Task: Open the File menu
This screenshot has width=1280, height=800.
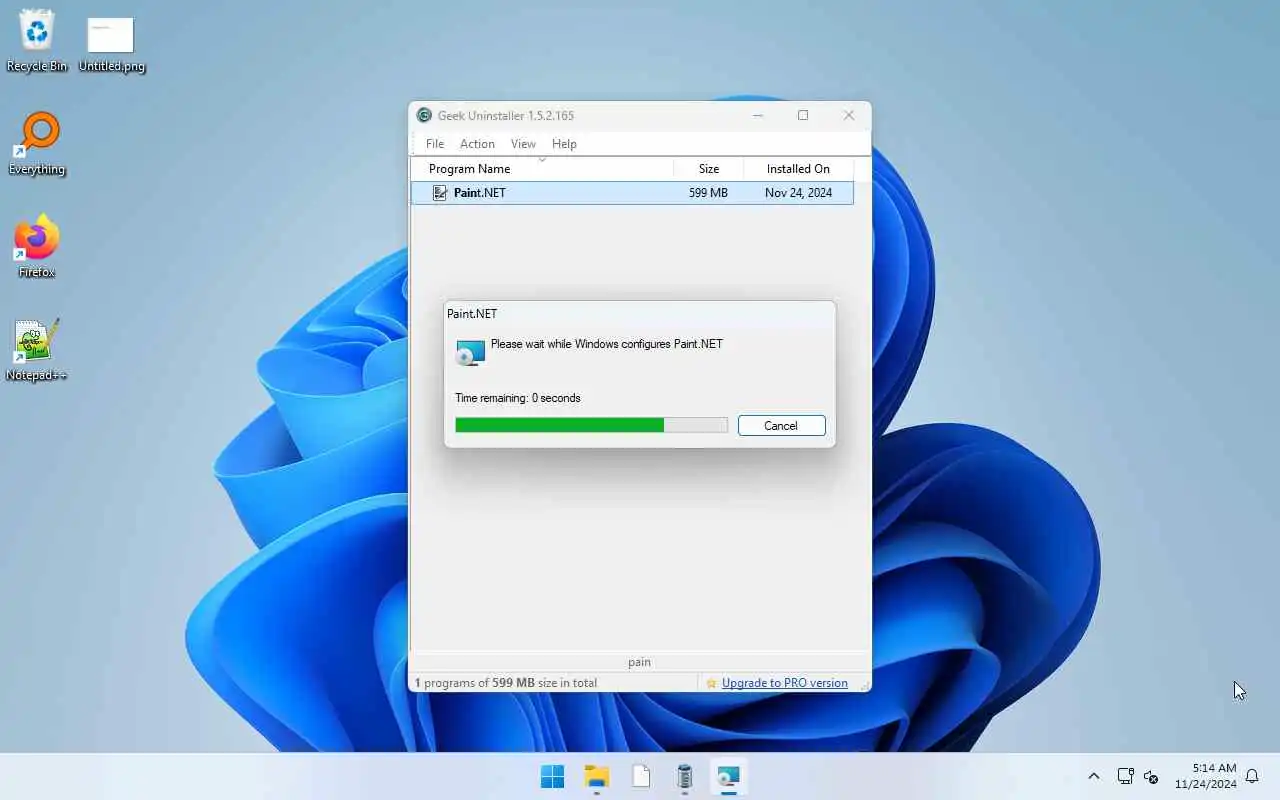Action: (435, 144)
